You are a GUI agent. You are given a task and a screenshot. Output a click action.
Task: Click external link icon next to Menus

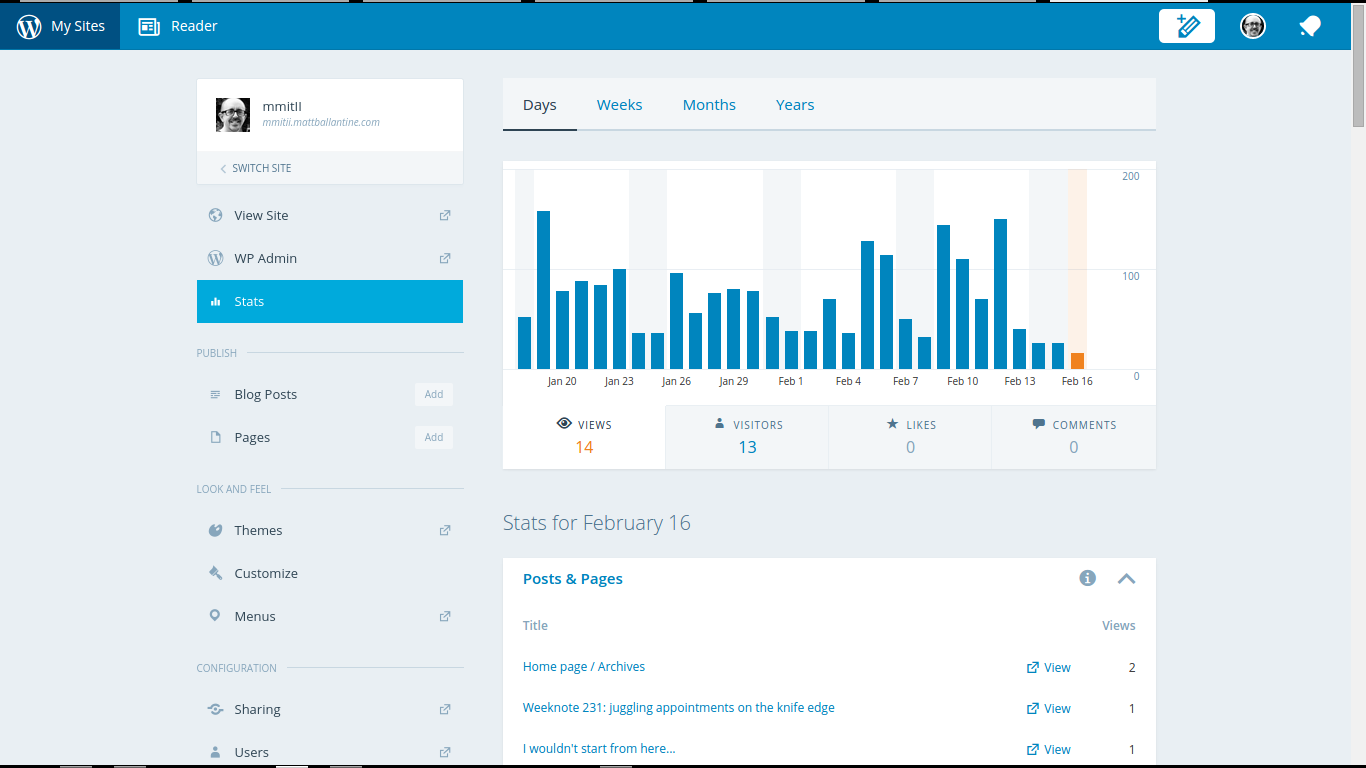coord(445,616)
